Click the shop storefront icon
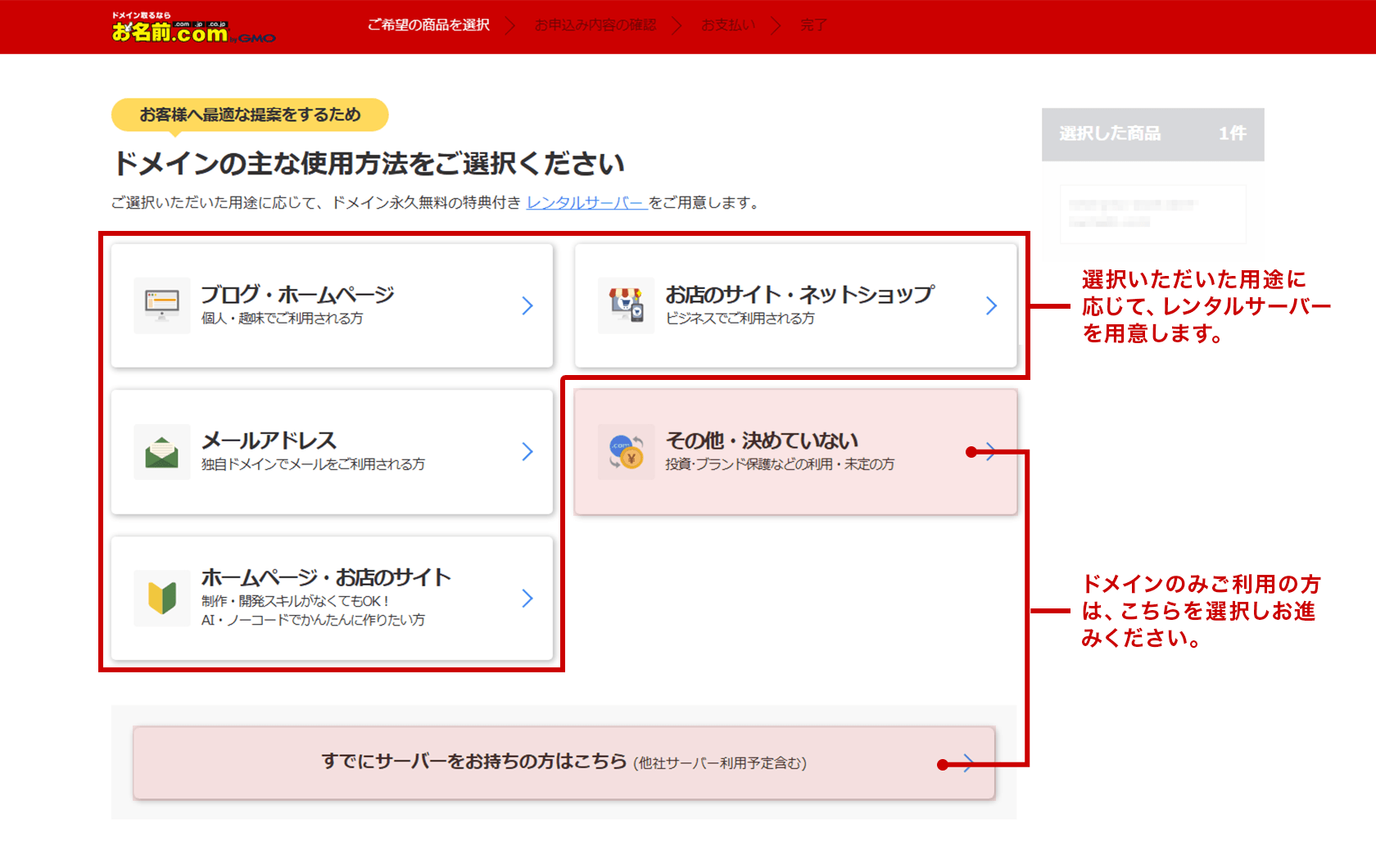Viewport: 1376px width, 868px height. pos(626,305)
